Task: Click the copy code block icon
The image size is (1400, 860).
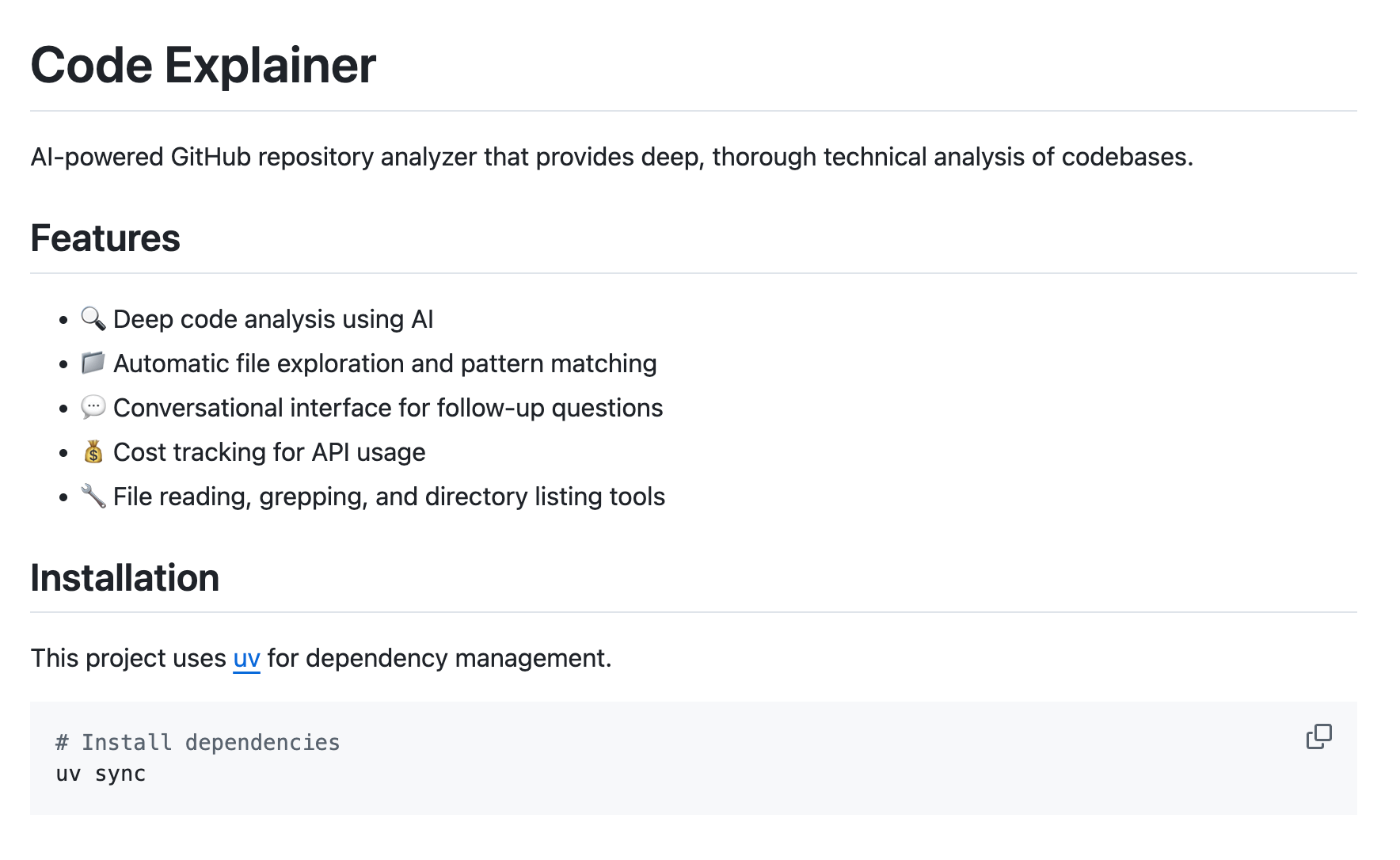Action: coord(1318,736)
